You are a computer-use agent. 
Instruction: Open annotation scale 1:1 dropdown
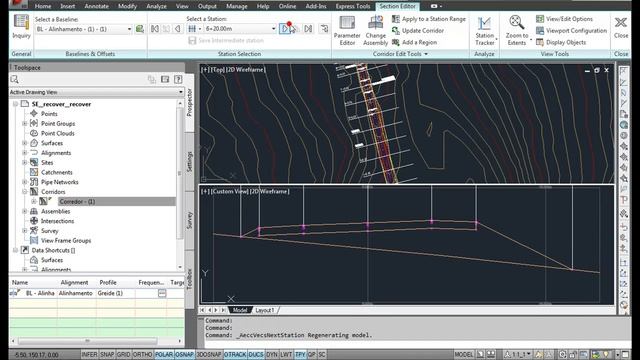(518, 354)
